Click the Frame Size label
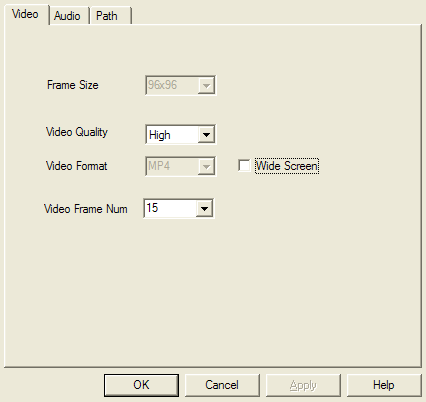 [x=73, y=85]
